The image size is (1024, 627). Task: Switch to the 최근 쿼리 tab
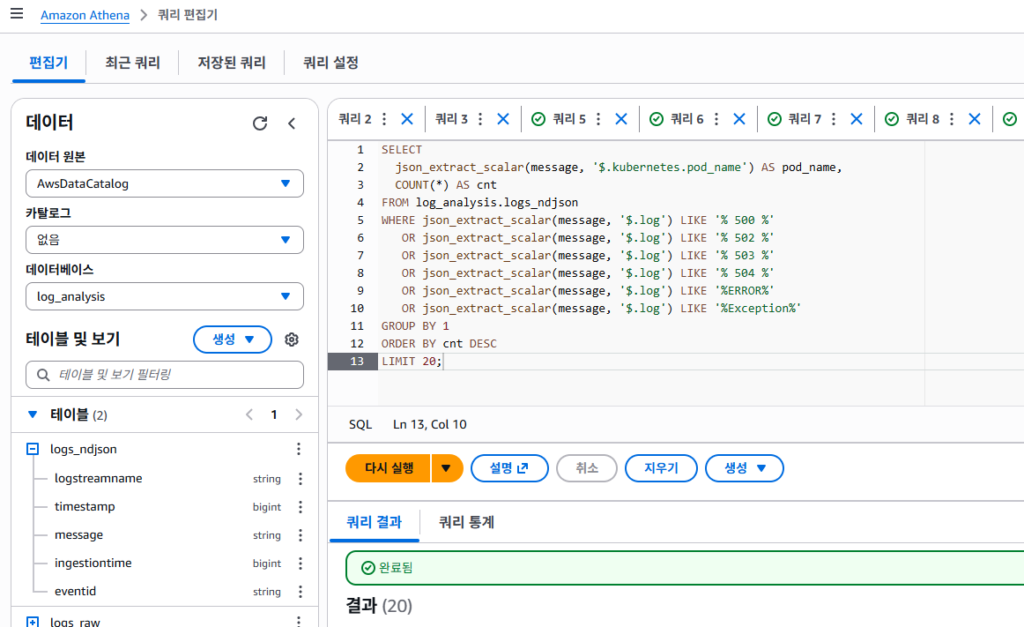click(x=132, y=63)
